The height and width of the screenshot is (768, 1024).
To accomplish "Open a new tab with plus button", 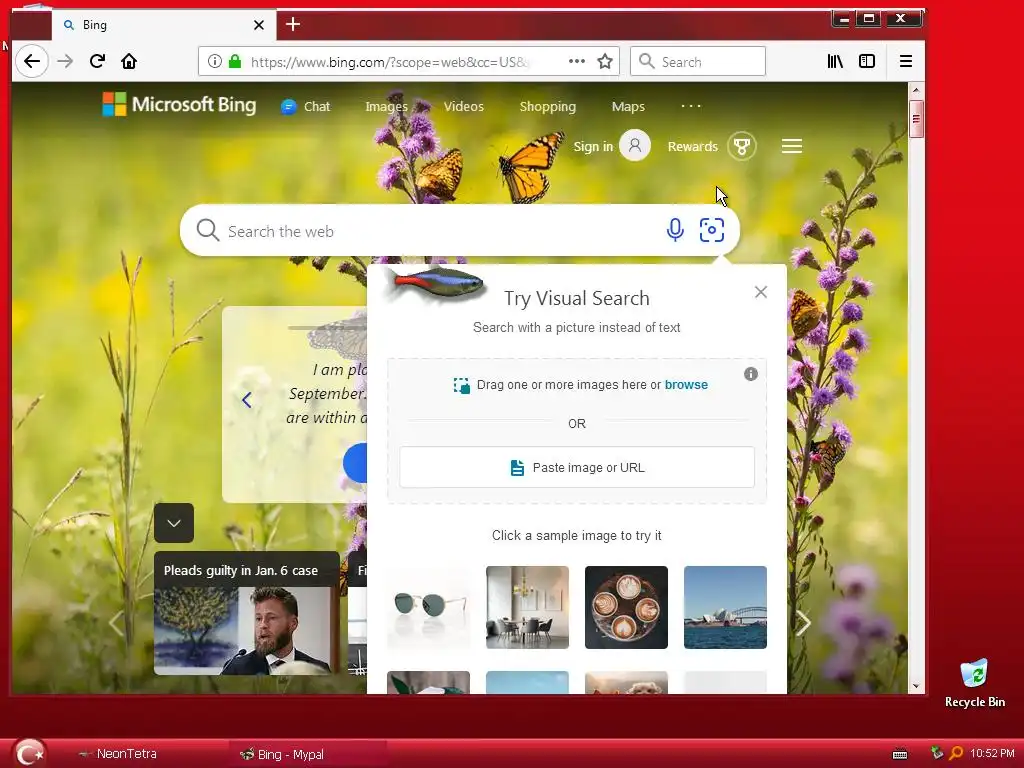I will pos(293,25).
